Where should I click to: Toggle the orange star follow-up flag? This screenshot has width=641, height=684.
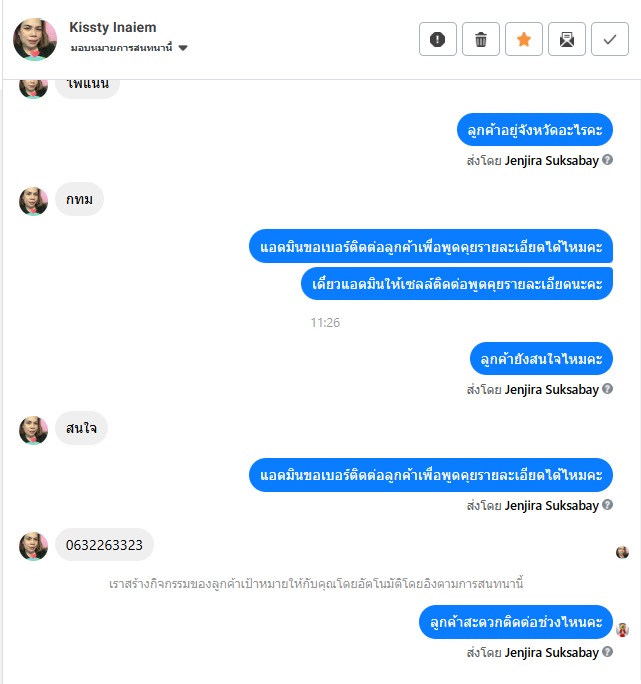(524, 39)
